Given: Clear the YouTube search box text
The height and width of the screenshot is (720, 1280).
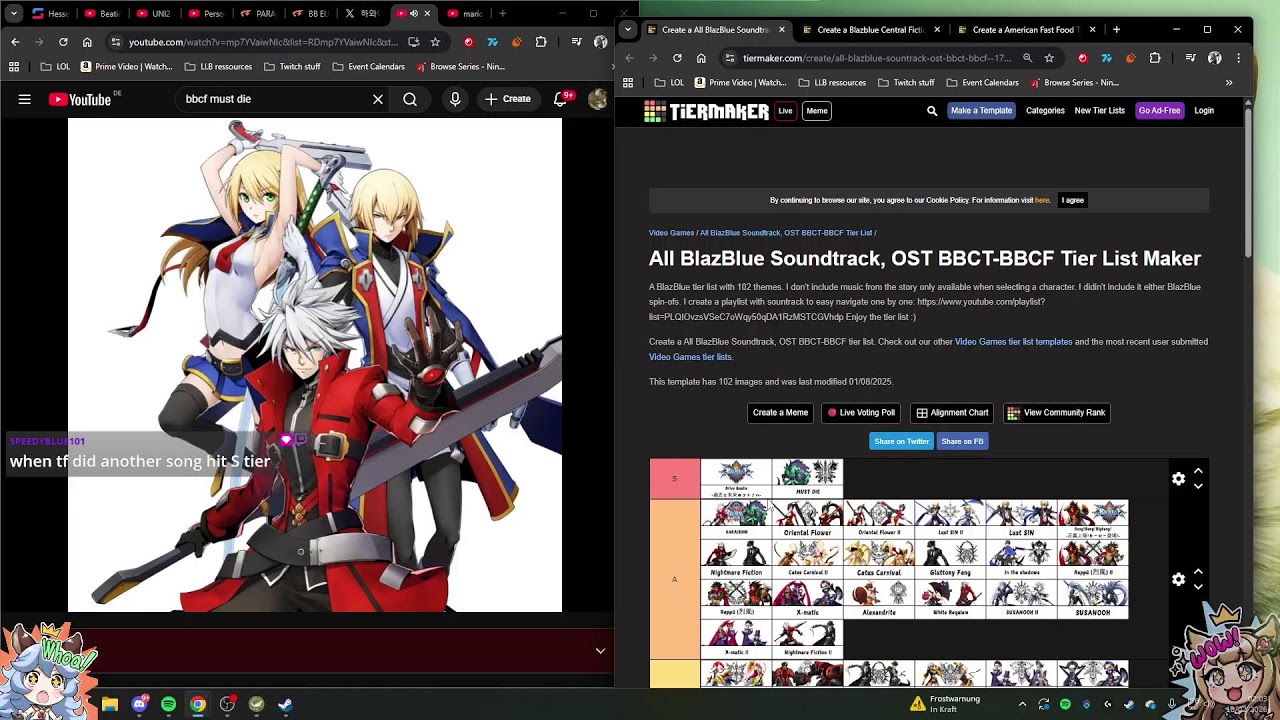Looking at the screenshot, I should pos(378,99).
